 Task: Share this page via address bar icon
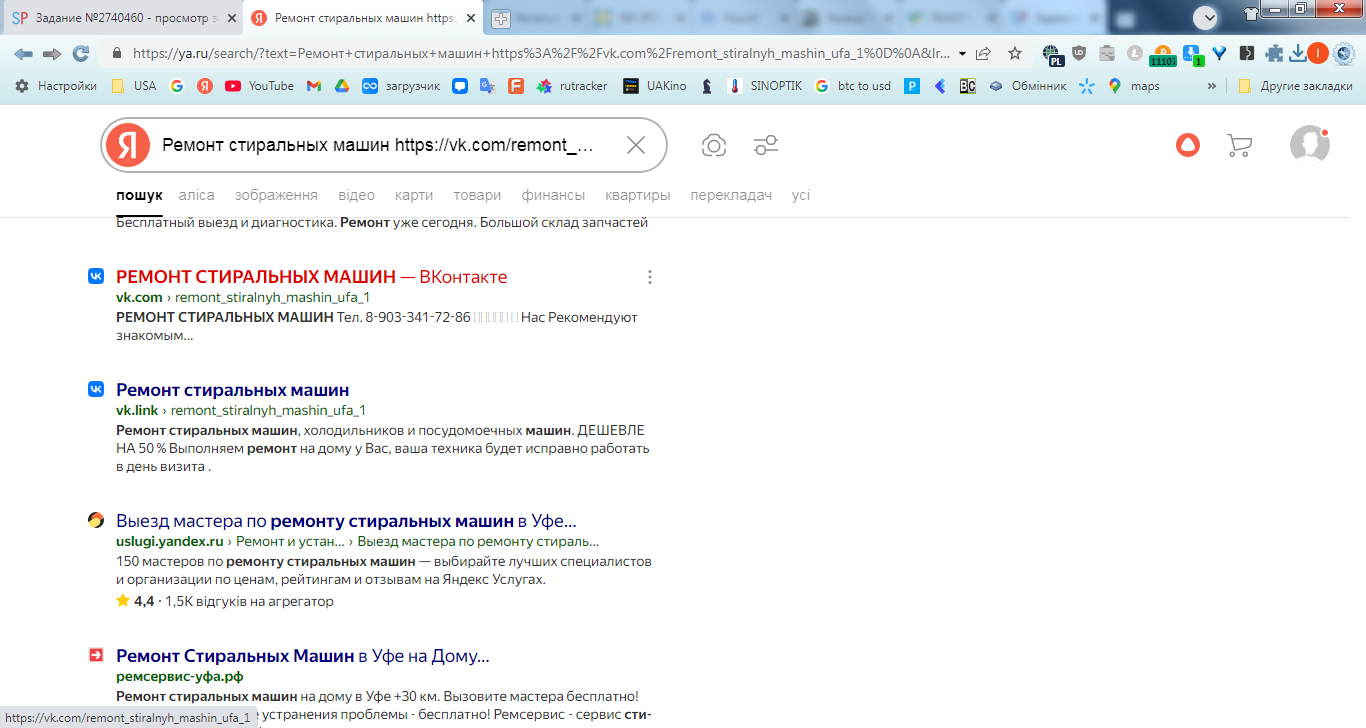point(984,53)
